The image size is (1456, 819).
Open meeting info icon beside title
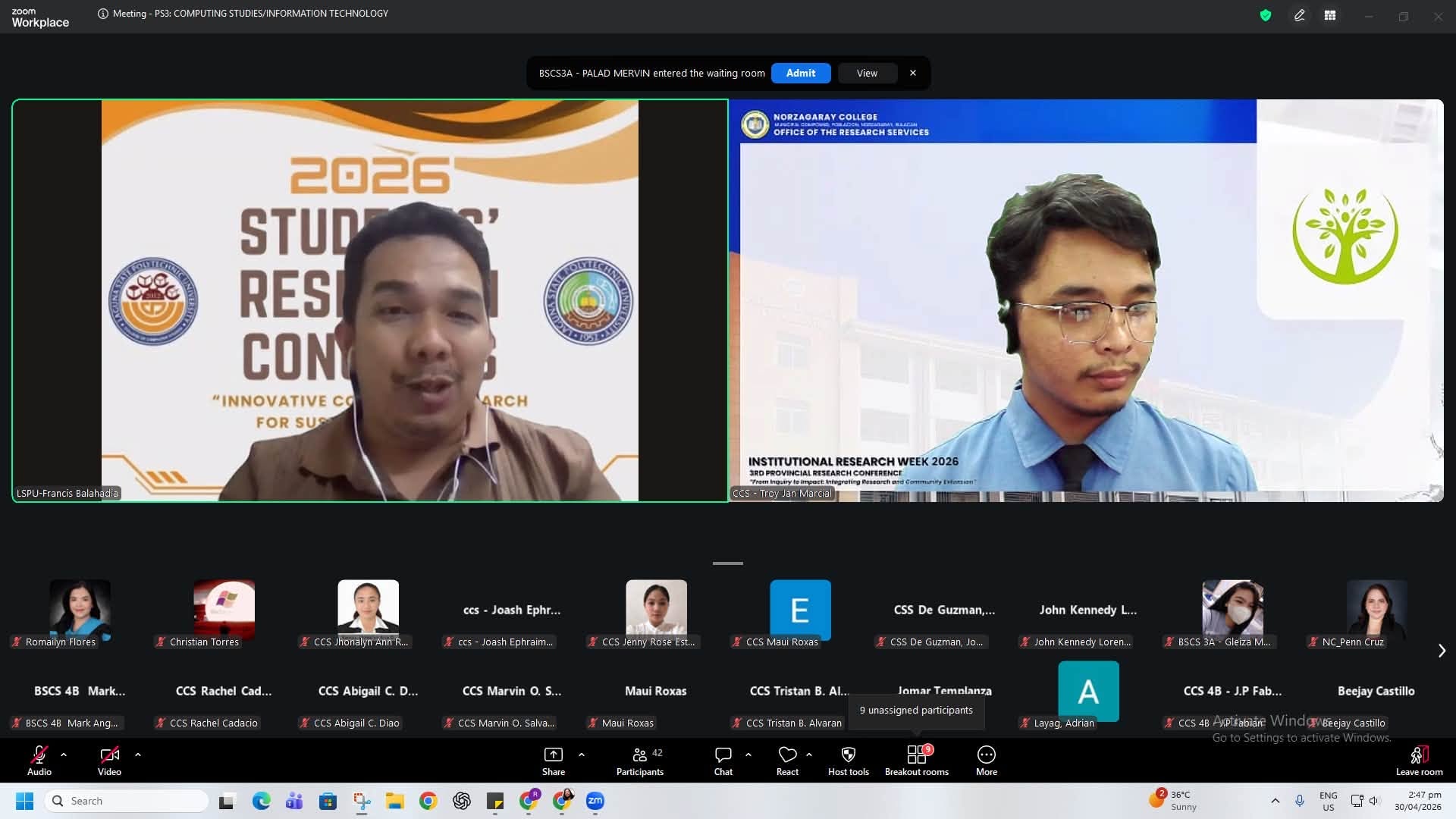coord(103,14)
